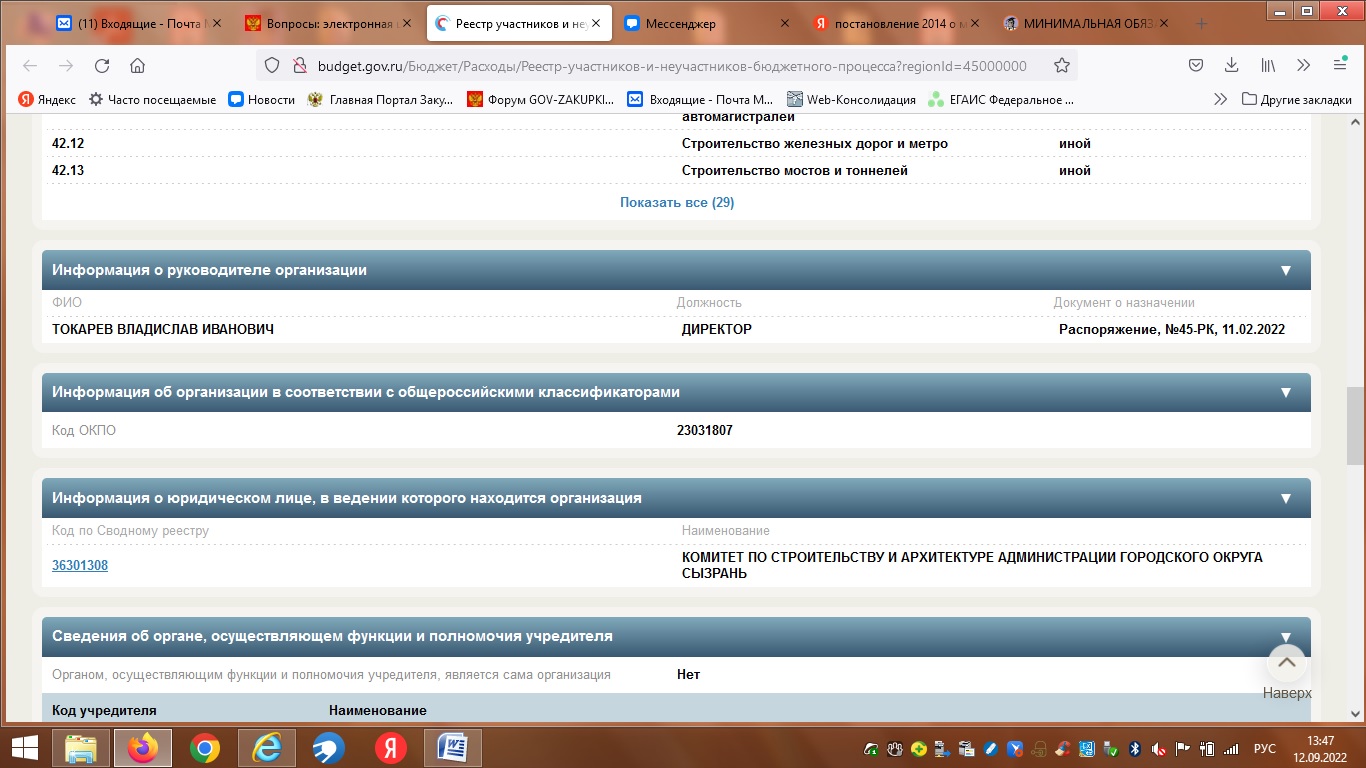
Task: Collapse the 'Информация о юридическом лице' section
Action: click(1286, 498)
